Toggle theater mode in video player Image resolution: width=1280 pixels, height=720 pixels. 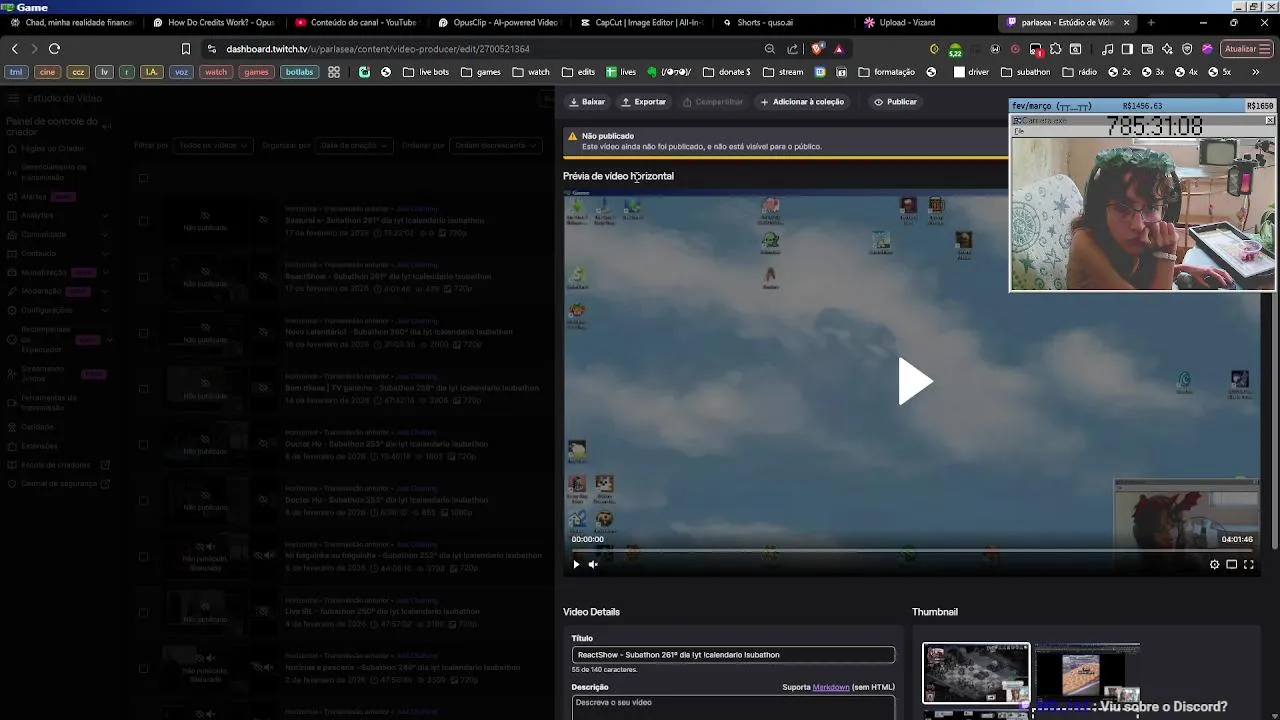pos(1232,564)
